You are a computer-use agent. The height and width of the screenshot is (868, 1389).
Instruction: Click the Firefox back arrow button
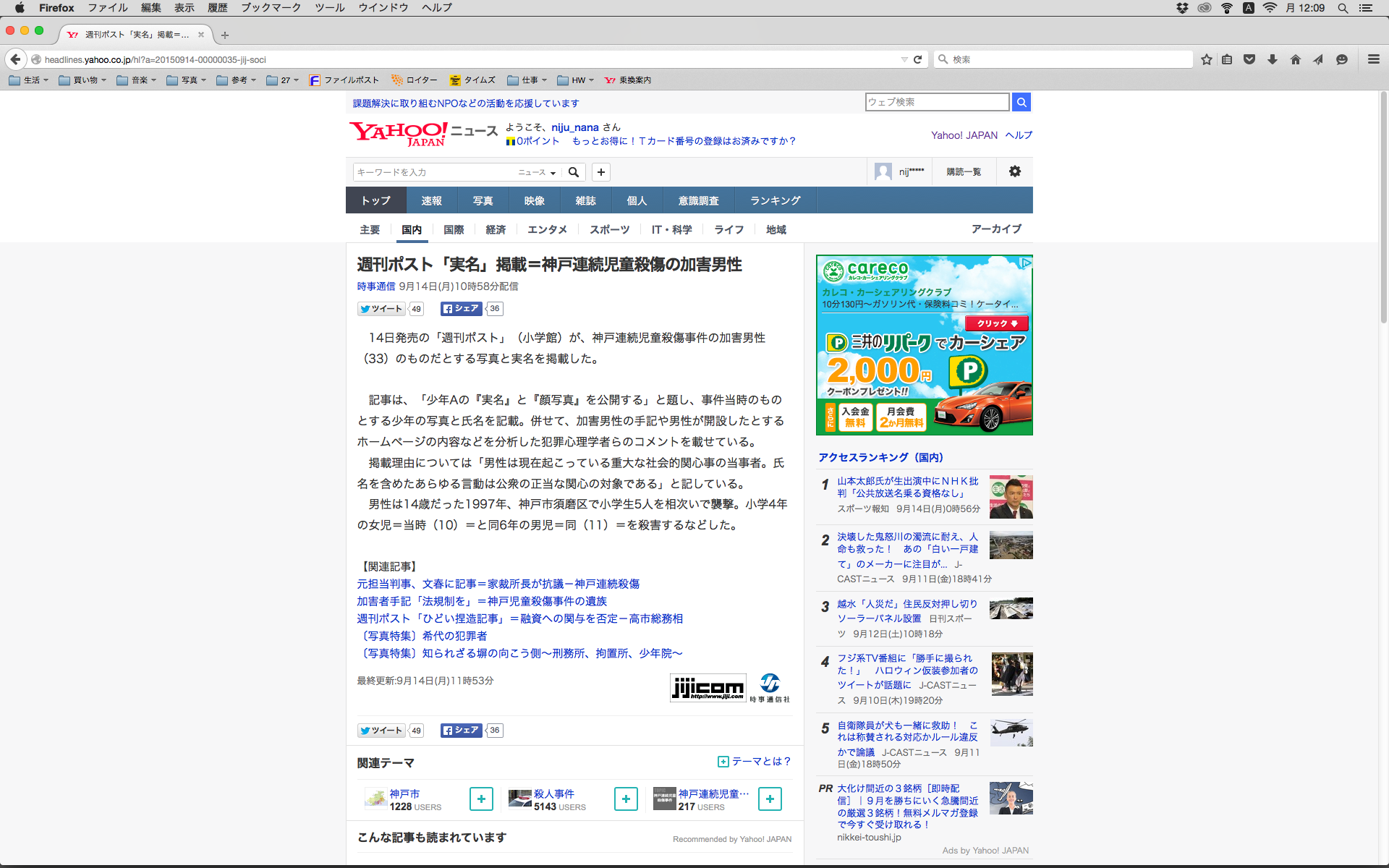[x=15, y=59]
